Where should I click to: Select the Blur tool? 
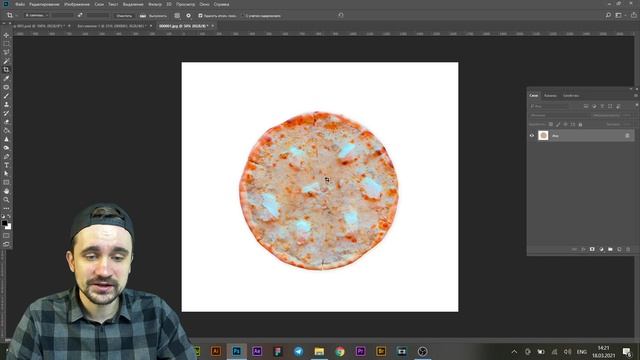point(6,139)
